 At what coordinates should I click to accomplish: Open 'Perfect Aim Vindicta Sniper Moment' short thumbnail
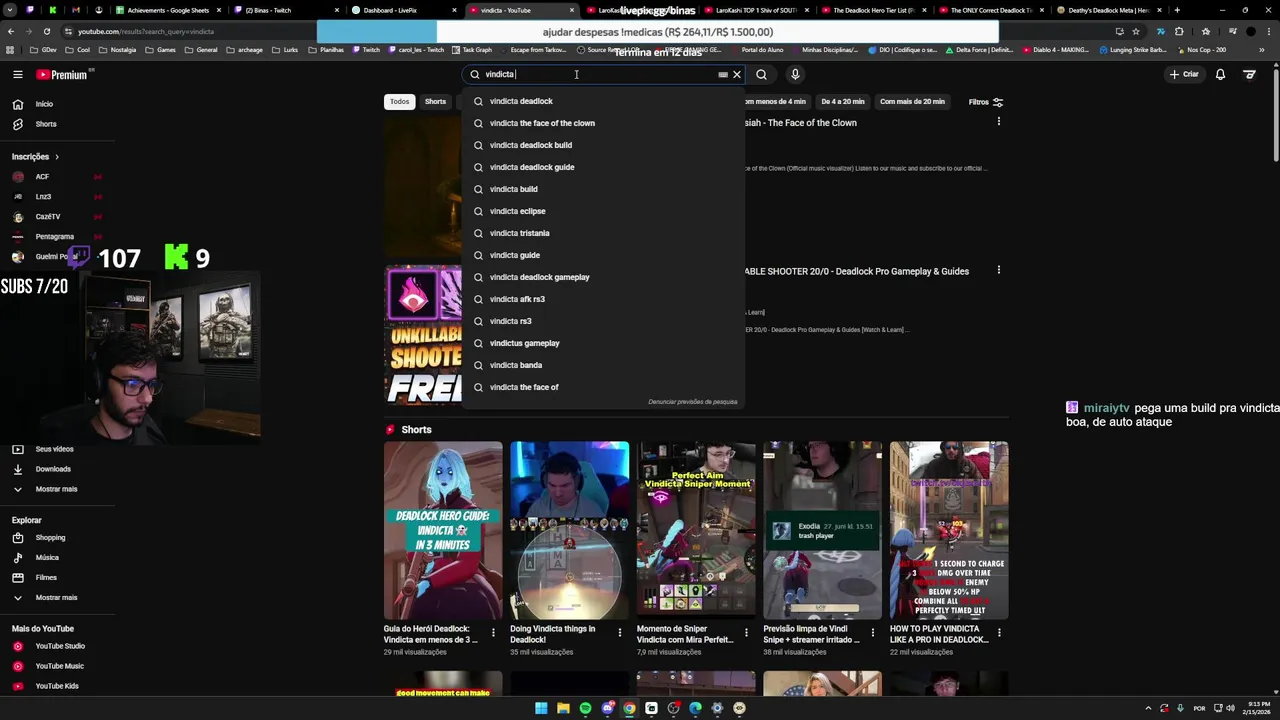[696, 530]
